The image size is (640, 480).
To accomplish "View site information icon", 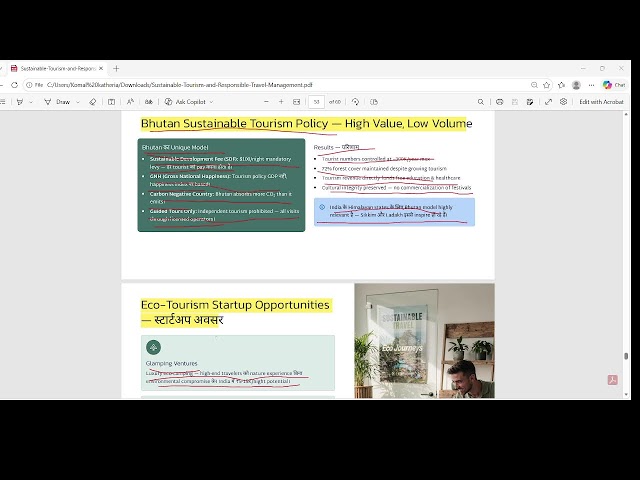I will 29,85.
